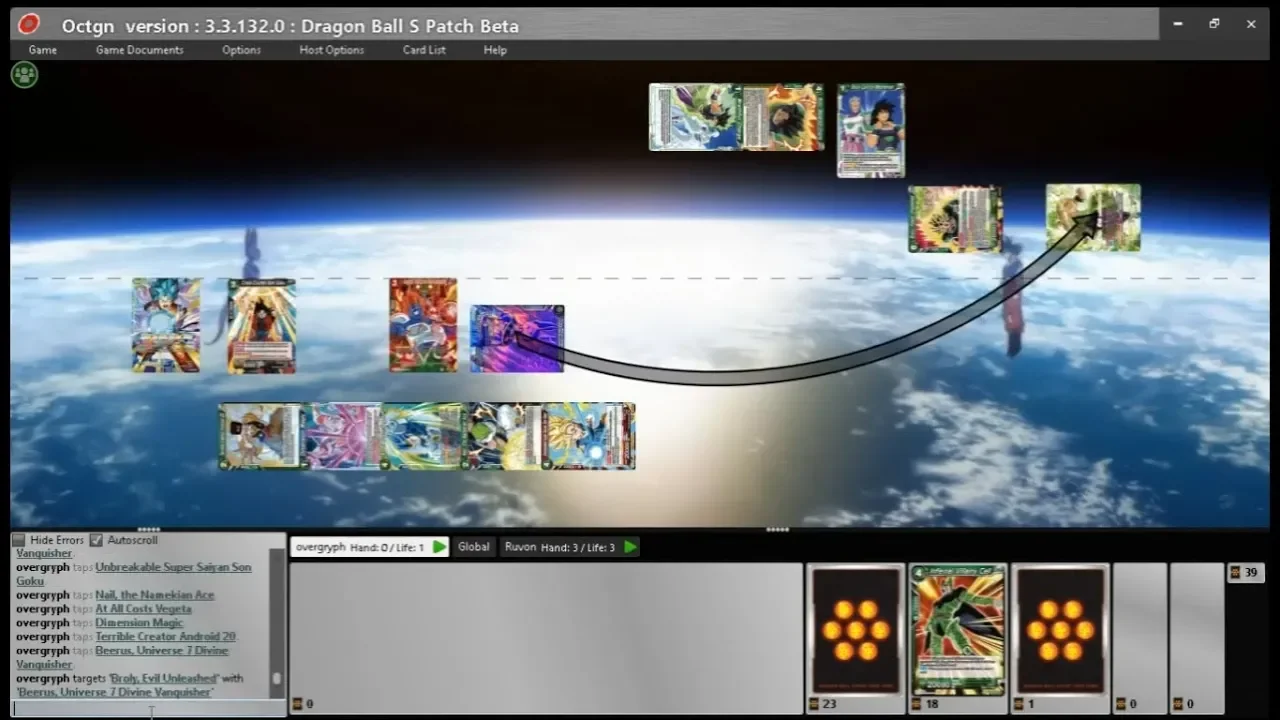Select the orange Goku card beside the leader
The width and height of the screenshot is (1280, 720).
(261, 326)
